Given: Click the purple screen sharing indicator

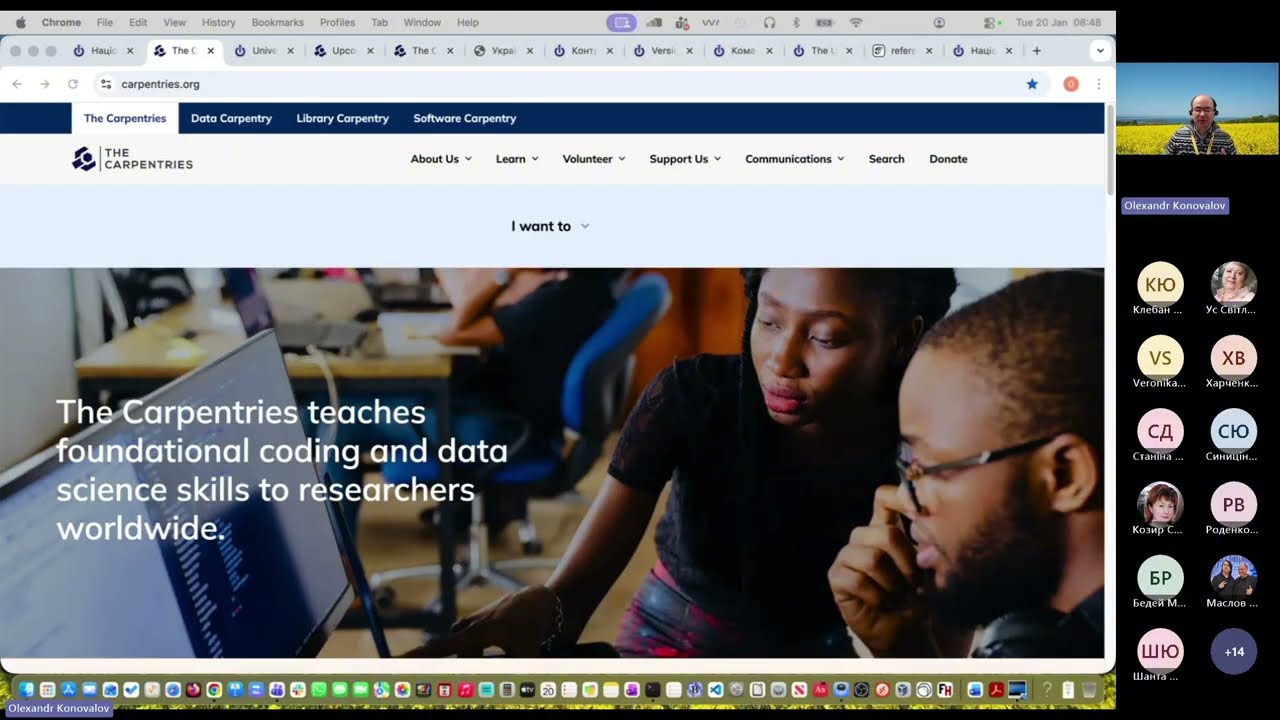Looking at the screenshot, I should [622, 22].
